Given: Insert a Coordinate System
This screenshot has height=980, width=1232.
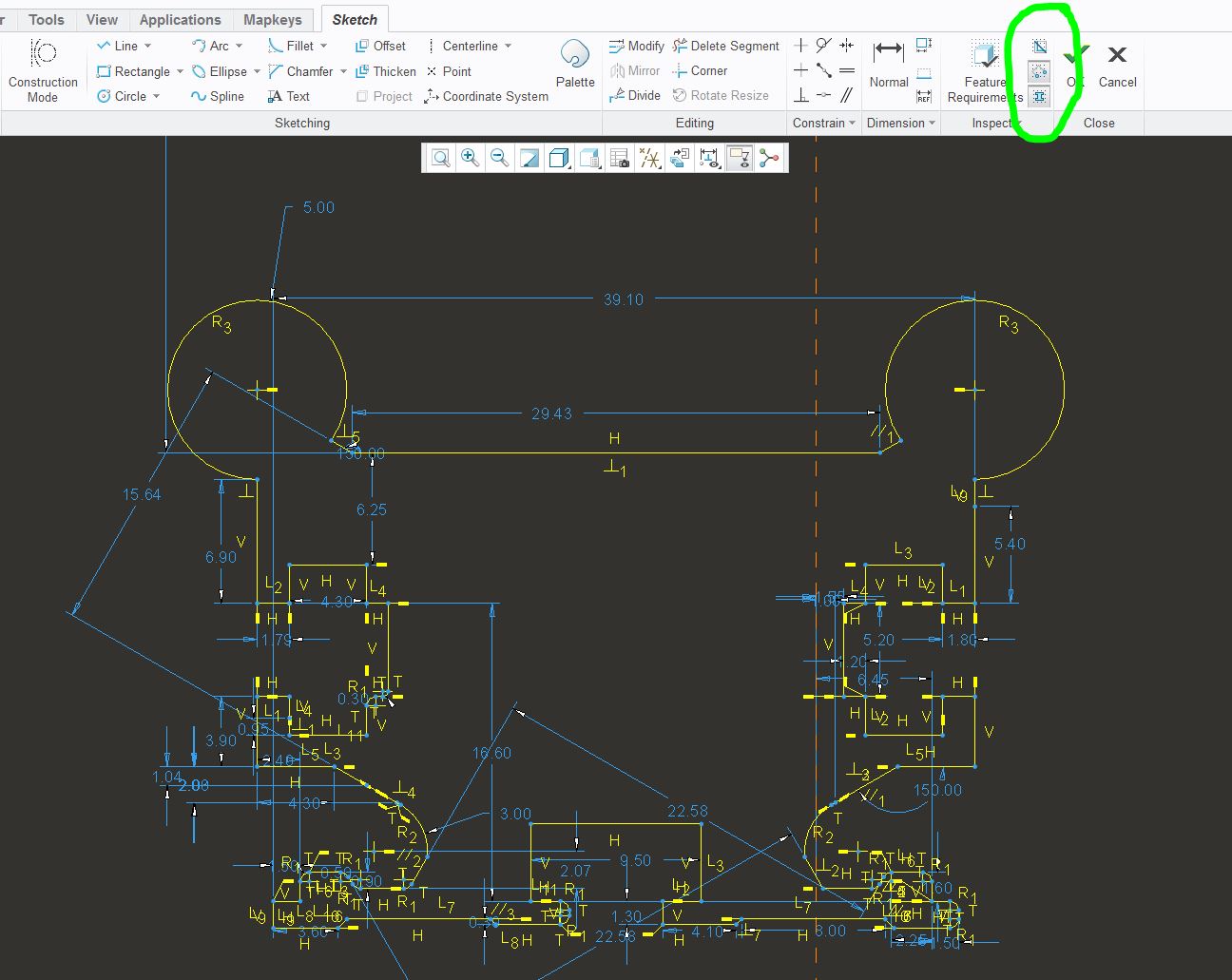Looking at the screenshot, I should click(487, 96).
